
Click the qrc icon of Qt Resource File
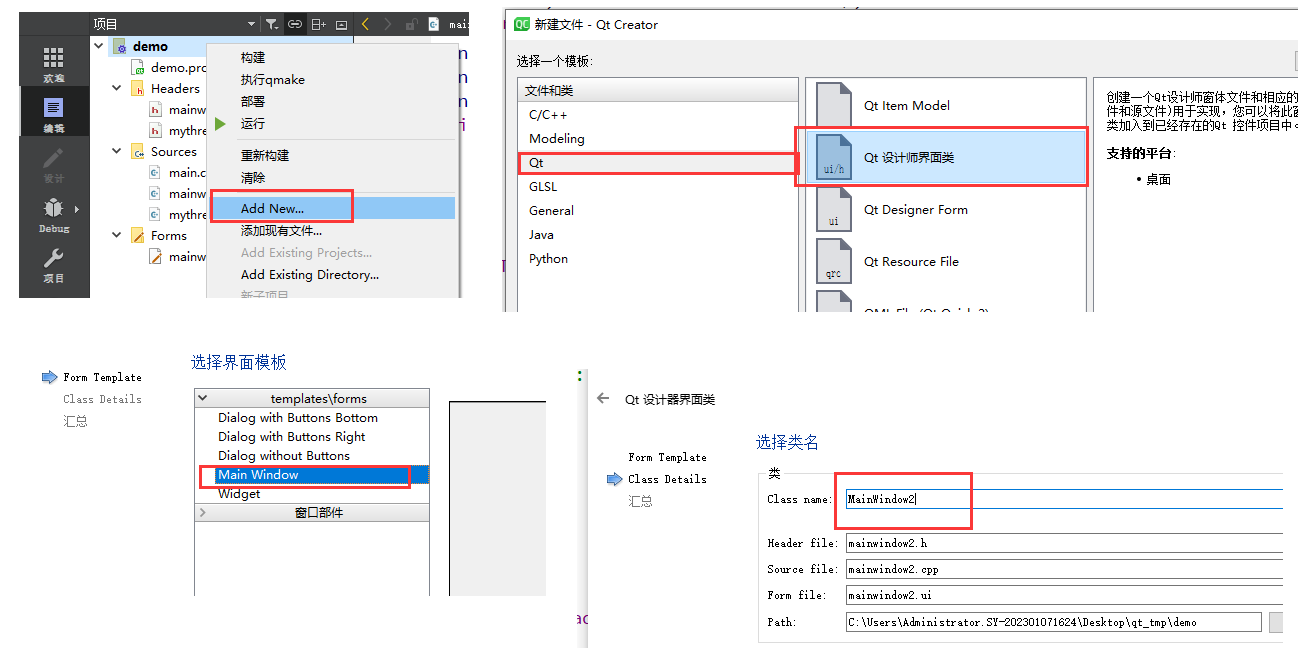(834, 261)
